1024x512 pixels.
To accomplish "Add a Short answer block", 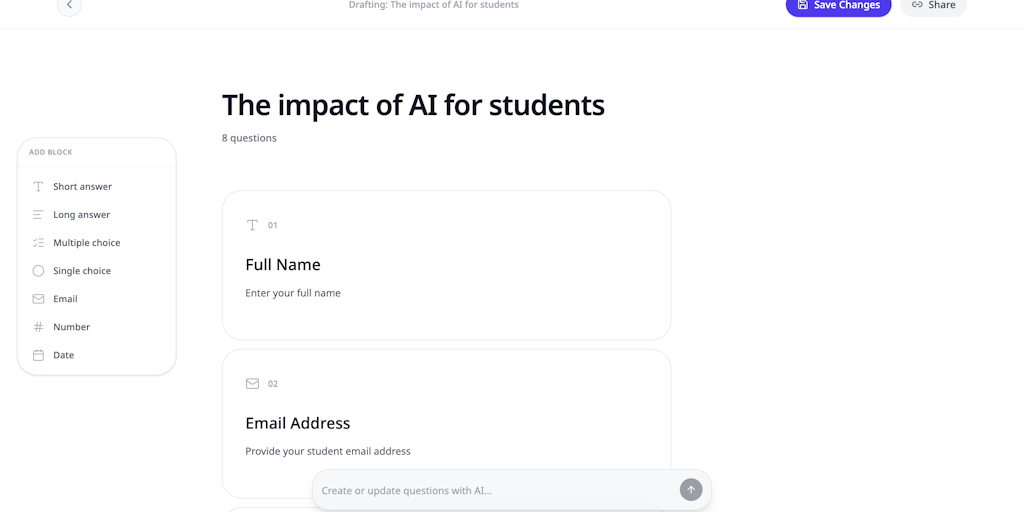I will [x=82, y=187].
